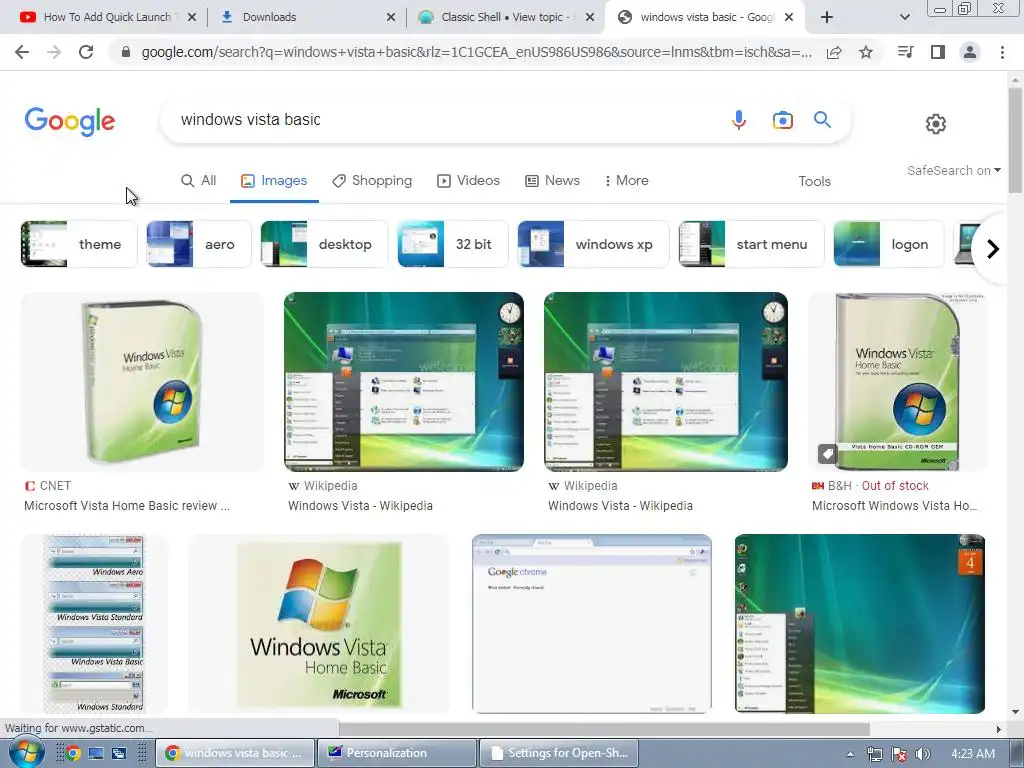Filter results by windows xp chip

point(593,244)
